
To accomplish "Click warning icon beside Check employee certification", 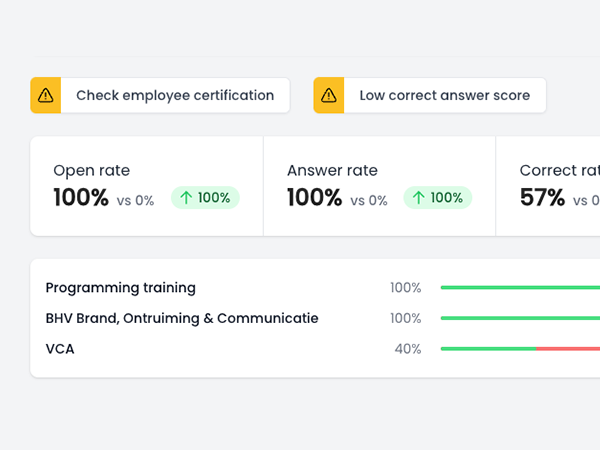I will (46, 96).
